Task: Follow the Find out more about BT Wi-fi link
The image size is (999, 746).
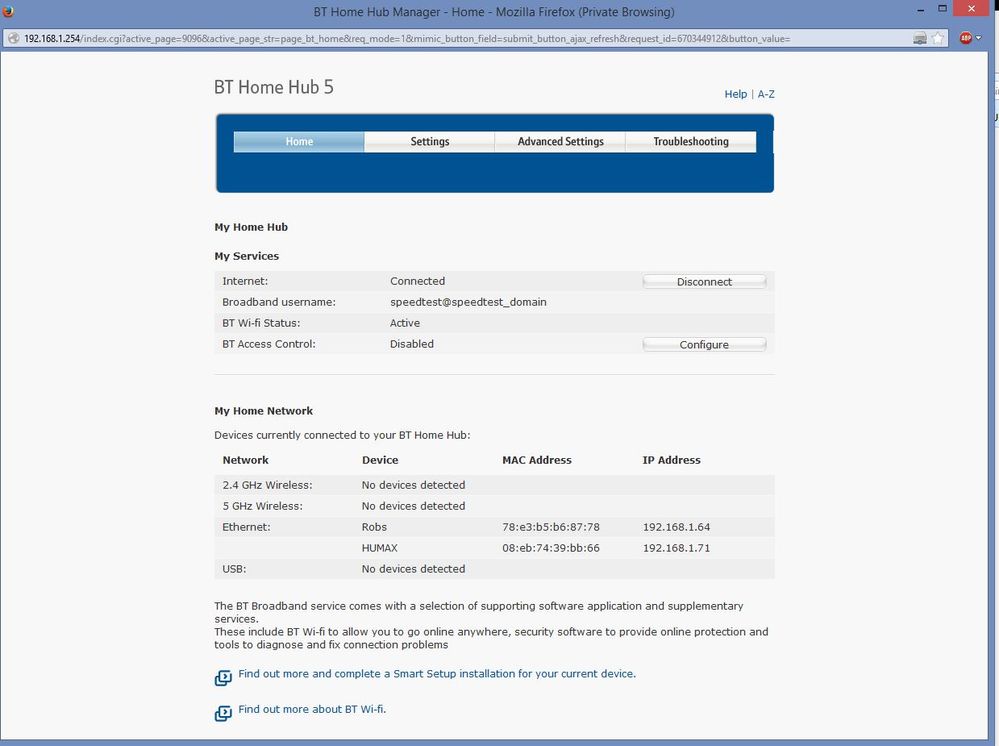Action: coord(312,709)
